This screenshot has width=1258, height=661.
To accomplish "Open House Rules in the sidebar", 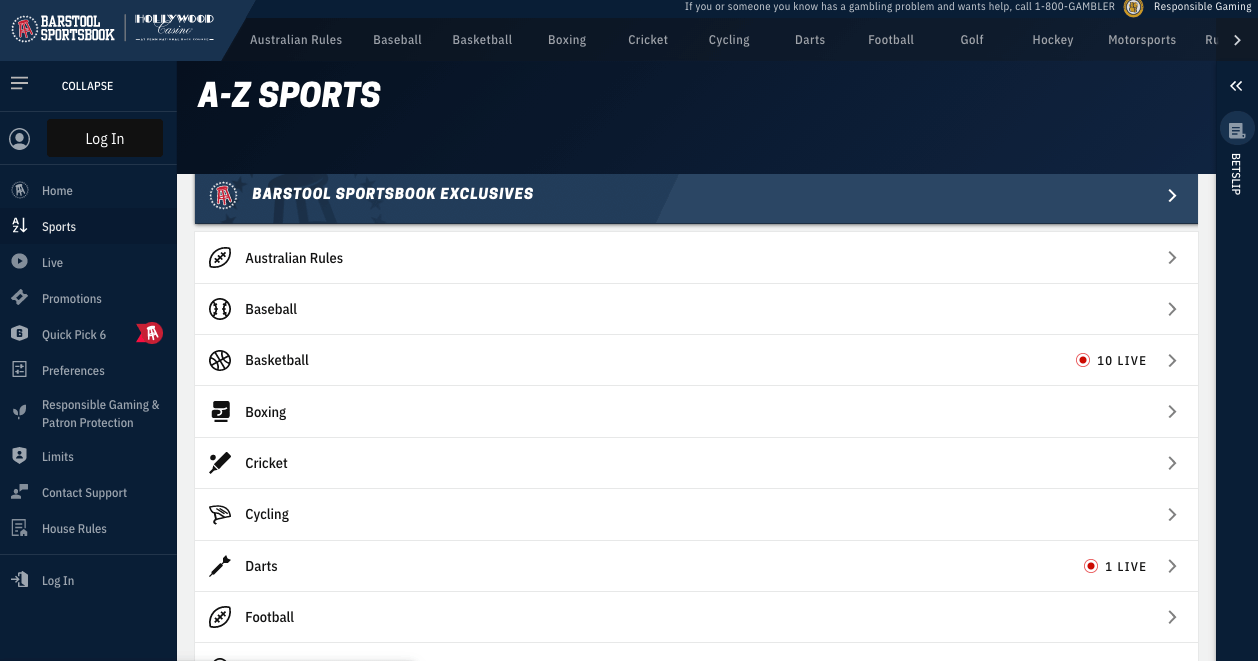I will [74, 528].
